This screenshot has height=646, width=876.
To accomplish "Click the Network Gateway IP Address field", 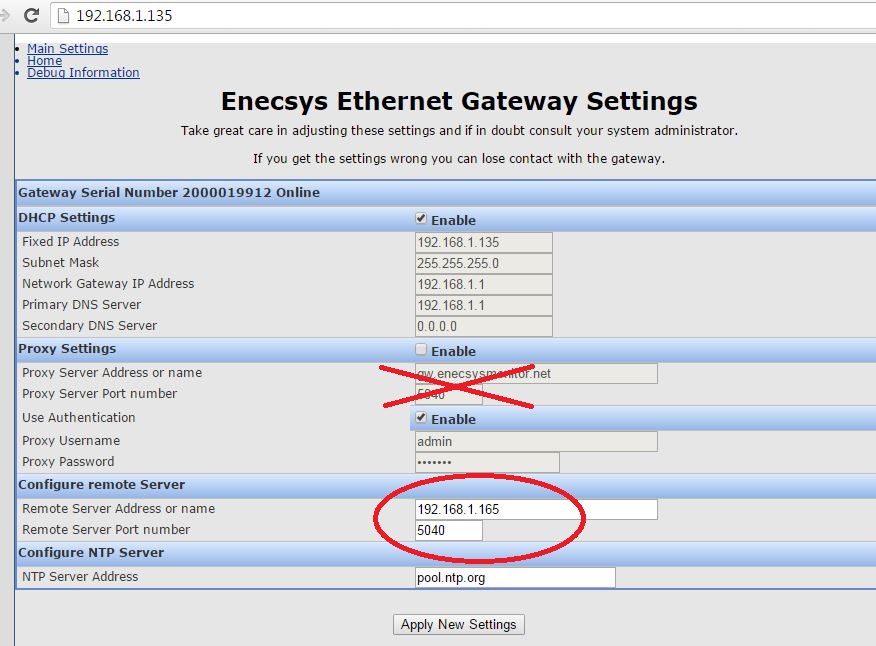I will pyautogui.click(x=484, y=284).
